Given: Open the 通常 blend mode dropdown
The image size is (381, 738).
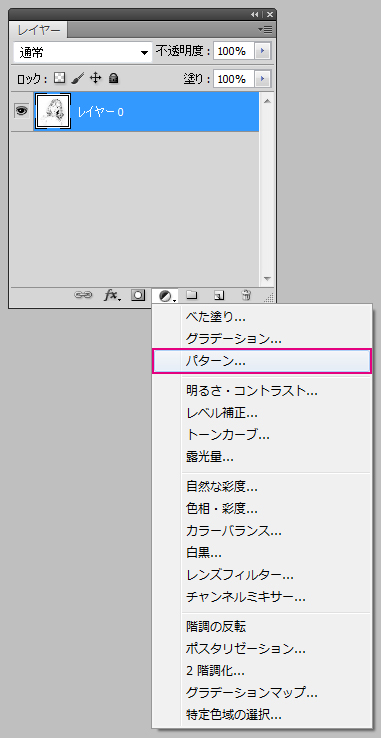Looking at the screenshot, I should point(83,53).
